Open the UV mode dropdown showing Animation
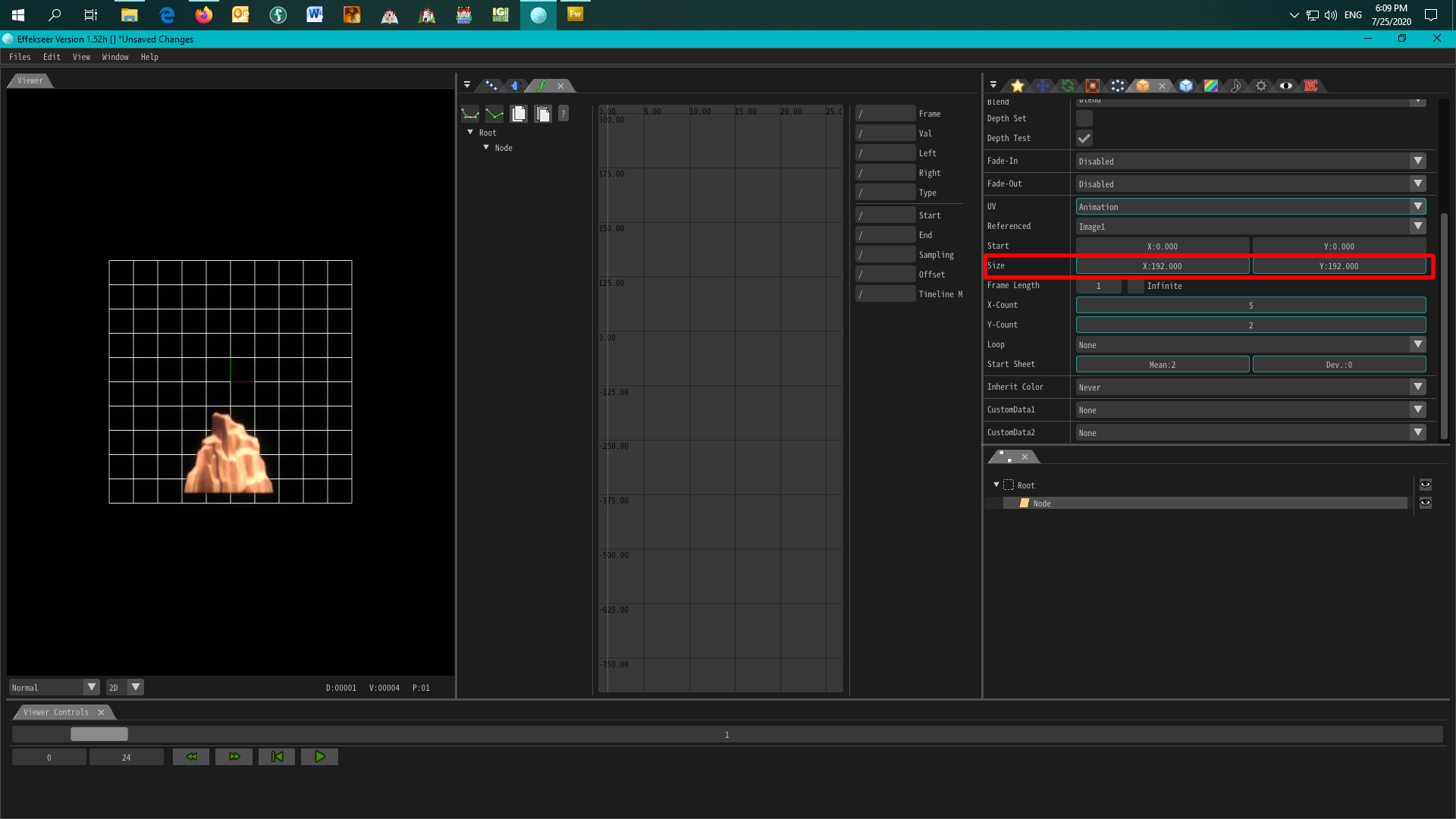The height and width of the screenshot is (819, 1456). pyautogui.click(x=1249, y=206)
